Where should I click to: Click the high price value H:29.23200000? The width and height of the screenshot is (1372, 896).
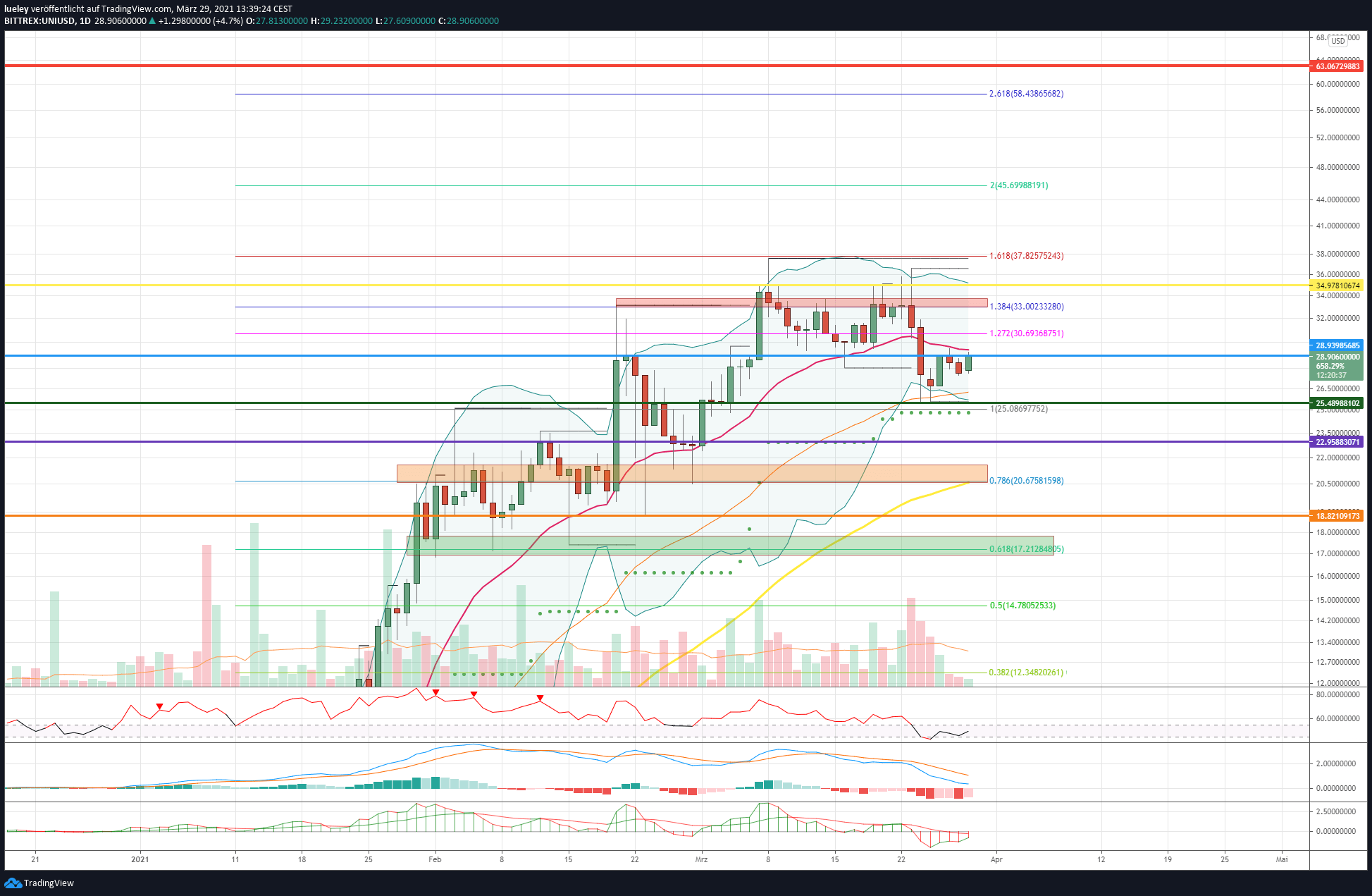342,21
